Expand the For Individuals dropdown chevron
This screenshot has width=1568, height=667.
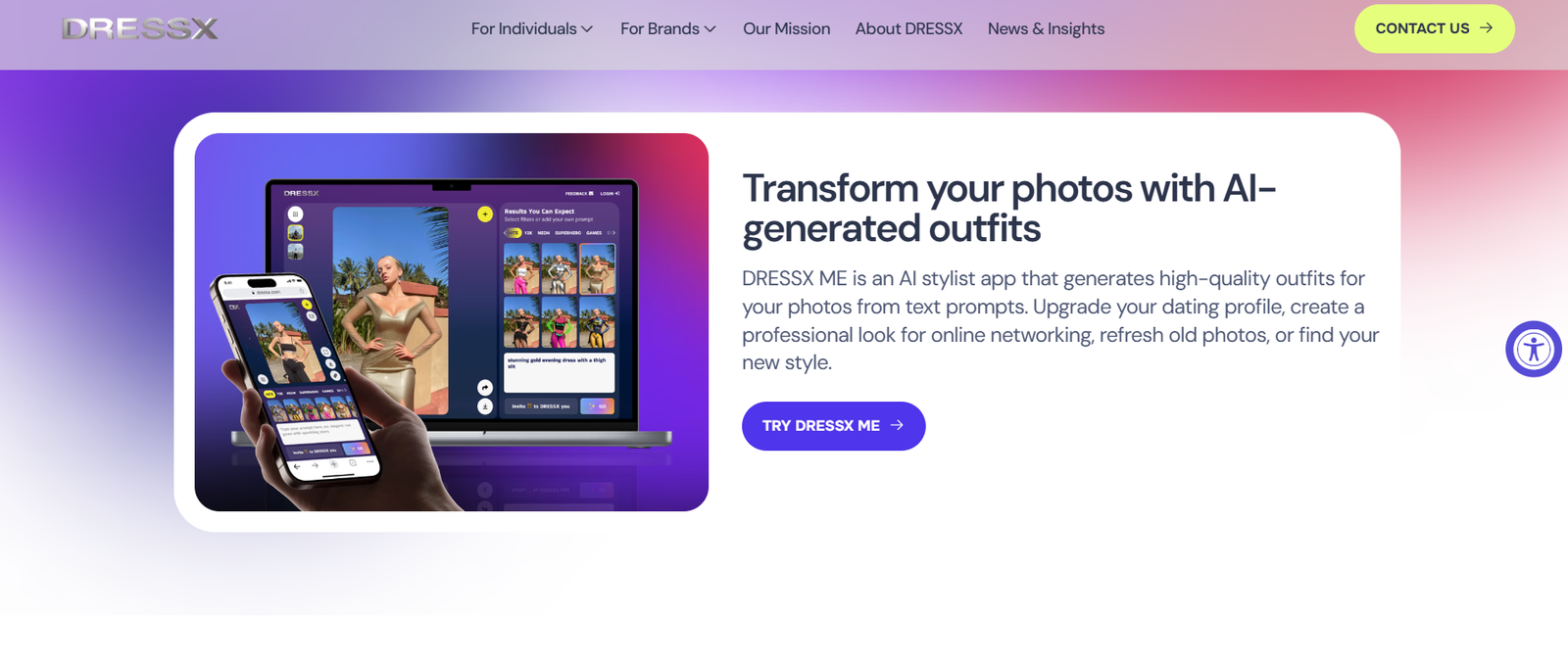(587, 29)
